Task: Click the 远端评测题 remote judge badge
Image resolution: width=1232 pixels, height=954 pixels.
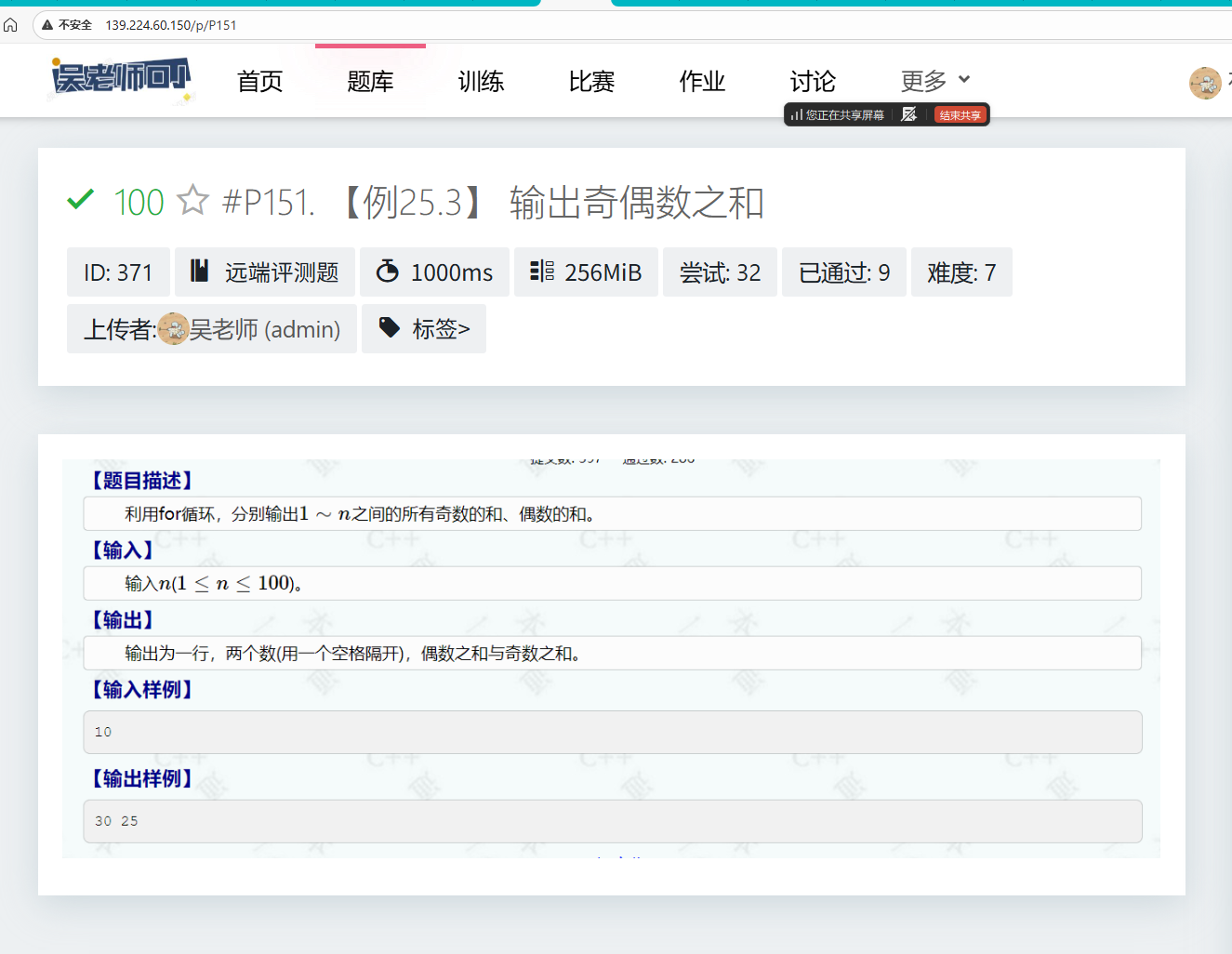Action: pos(265,272)
